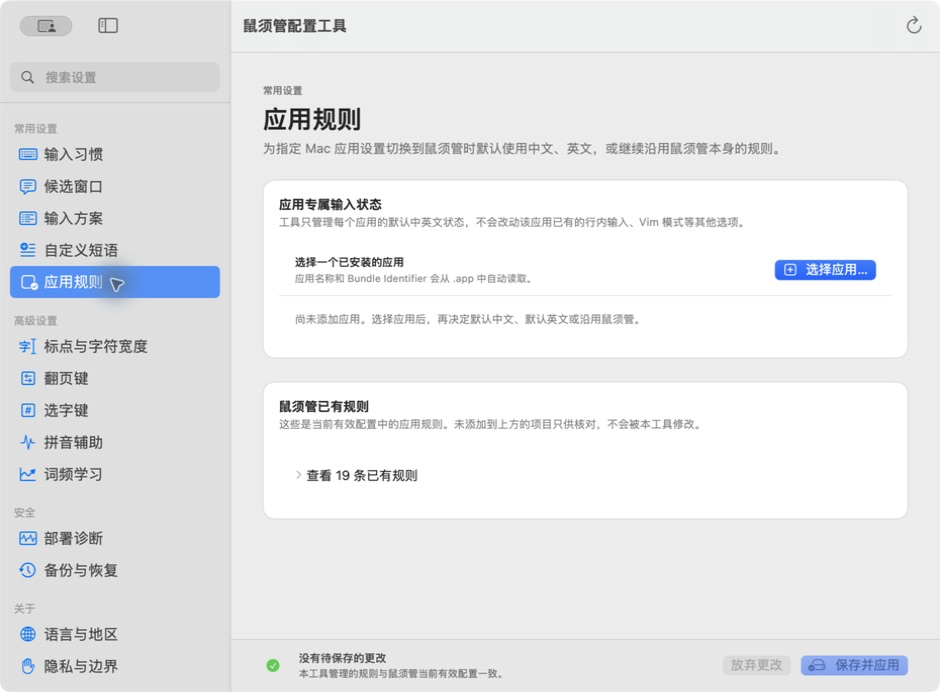Open the 词频学习 page

(x=115, y=474)
